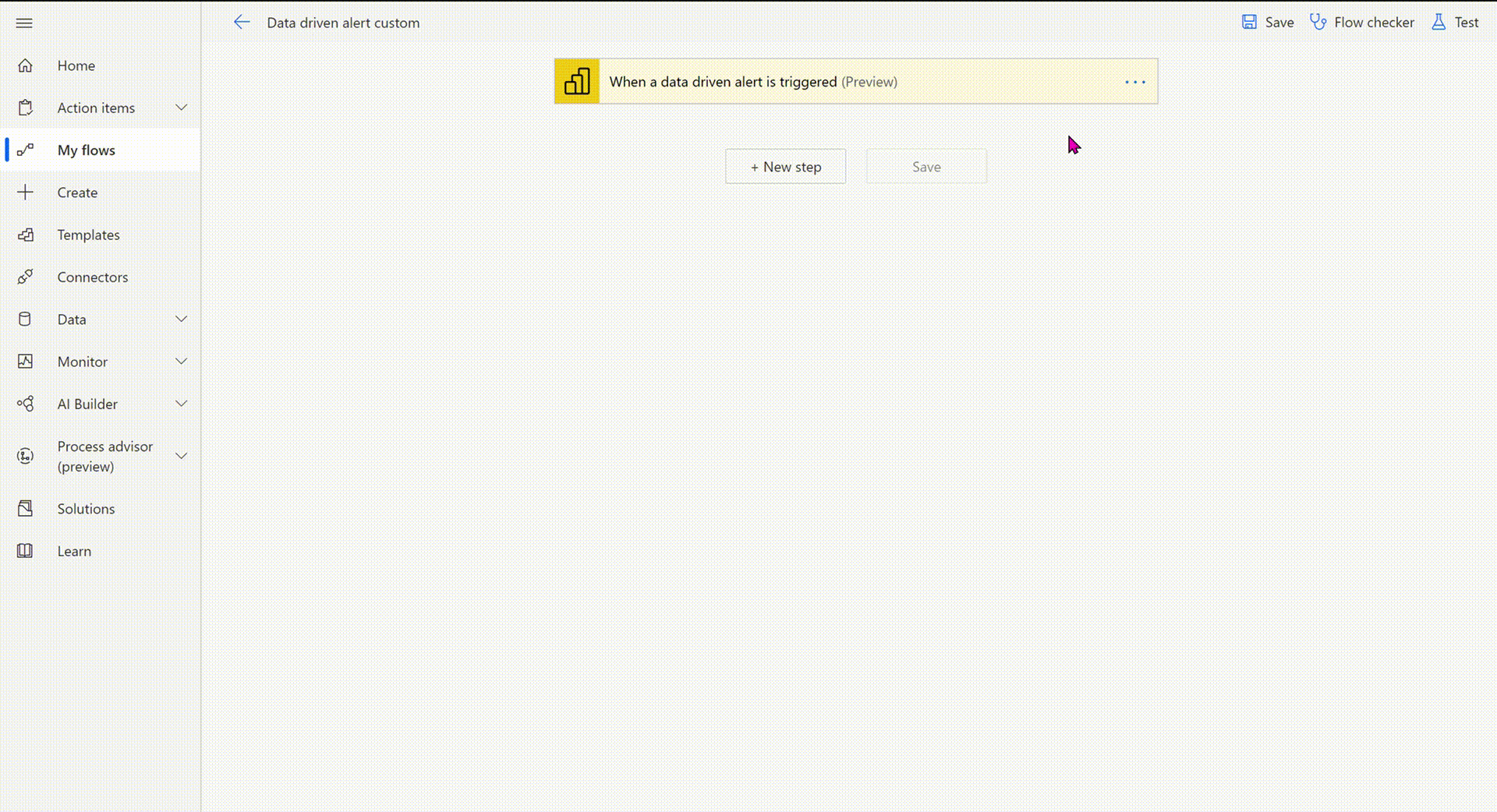Screen dimensions: 1497x812
Task: Toggle the hamburger navigation menu
Action: pos(24,23)
